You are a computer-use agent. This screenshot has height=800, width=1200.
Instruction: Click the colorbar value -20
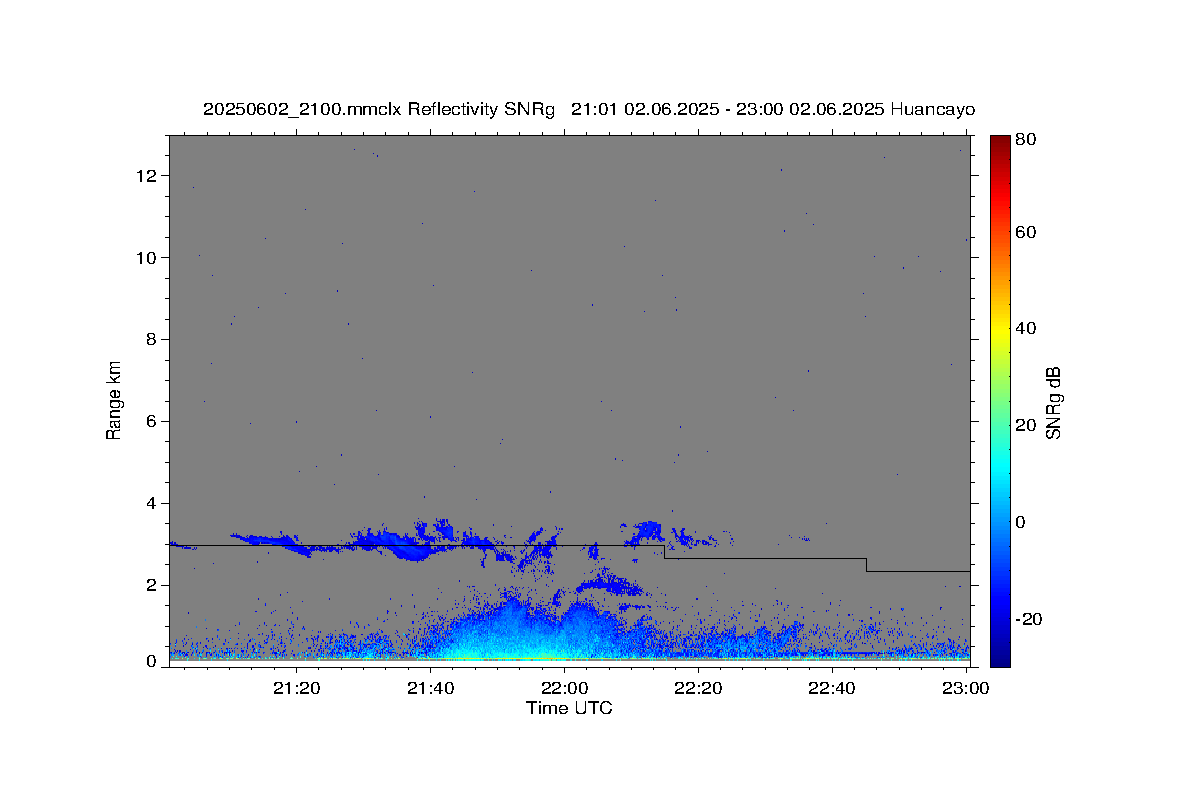(x=1027, y=619)
